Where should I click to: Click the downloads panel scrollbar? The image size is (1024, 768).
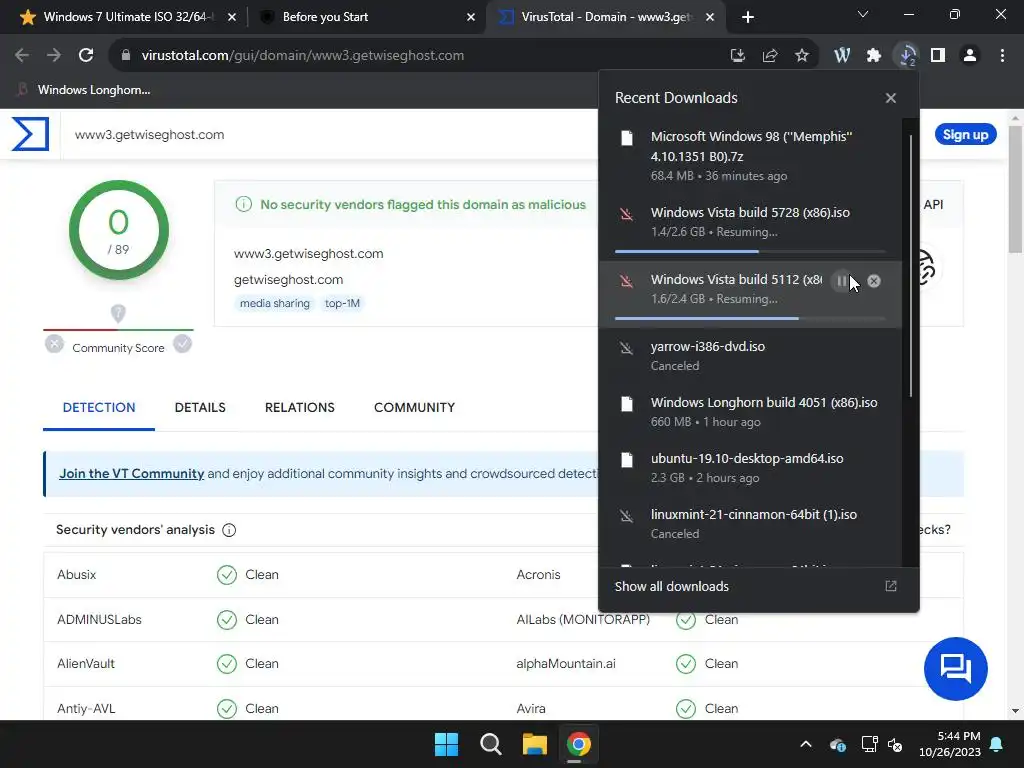[x=910, y=266]
